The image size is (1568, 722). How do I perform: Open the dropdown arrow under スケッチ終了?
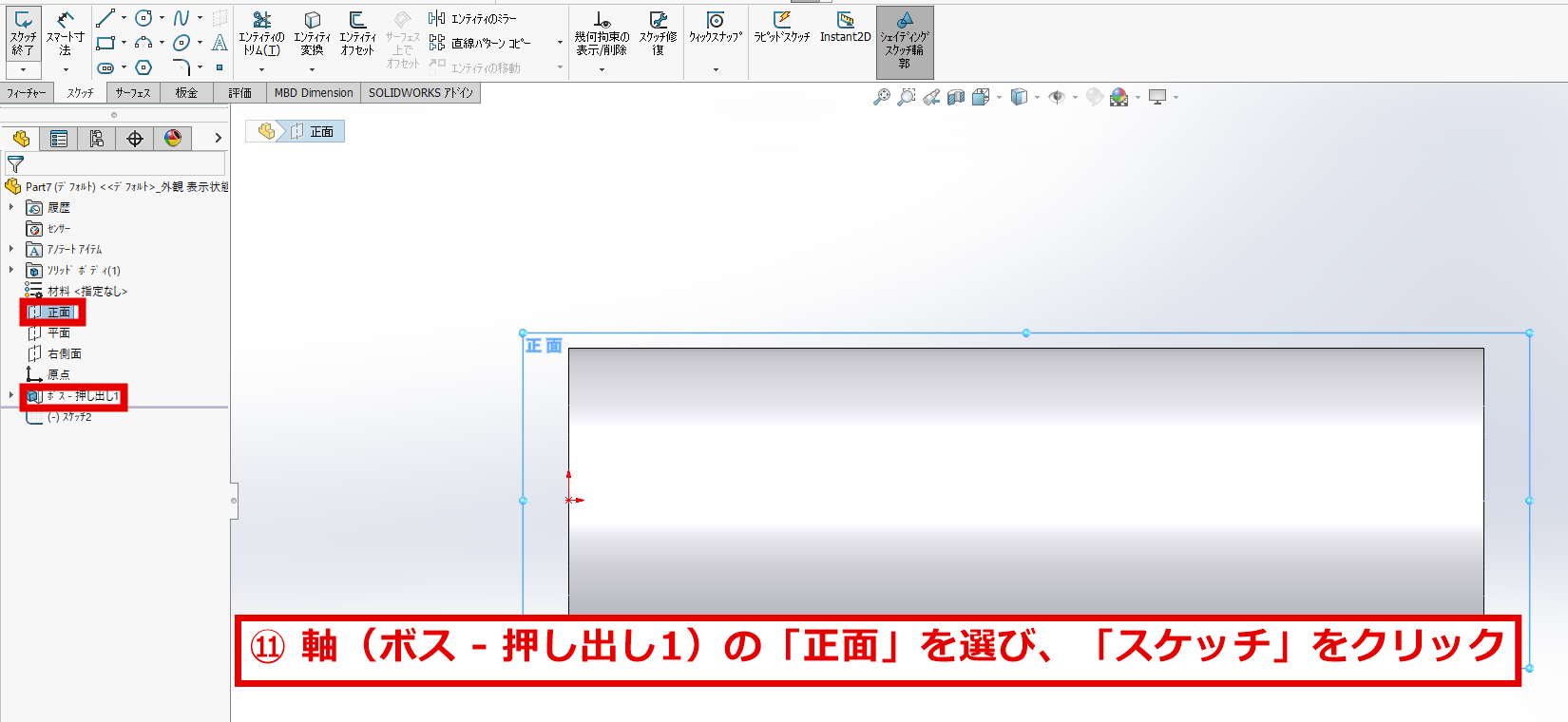coord(23,69)
